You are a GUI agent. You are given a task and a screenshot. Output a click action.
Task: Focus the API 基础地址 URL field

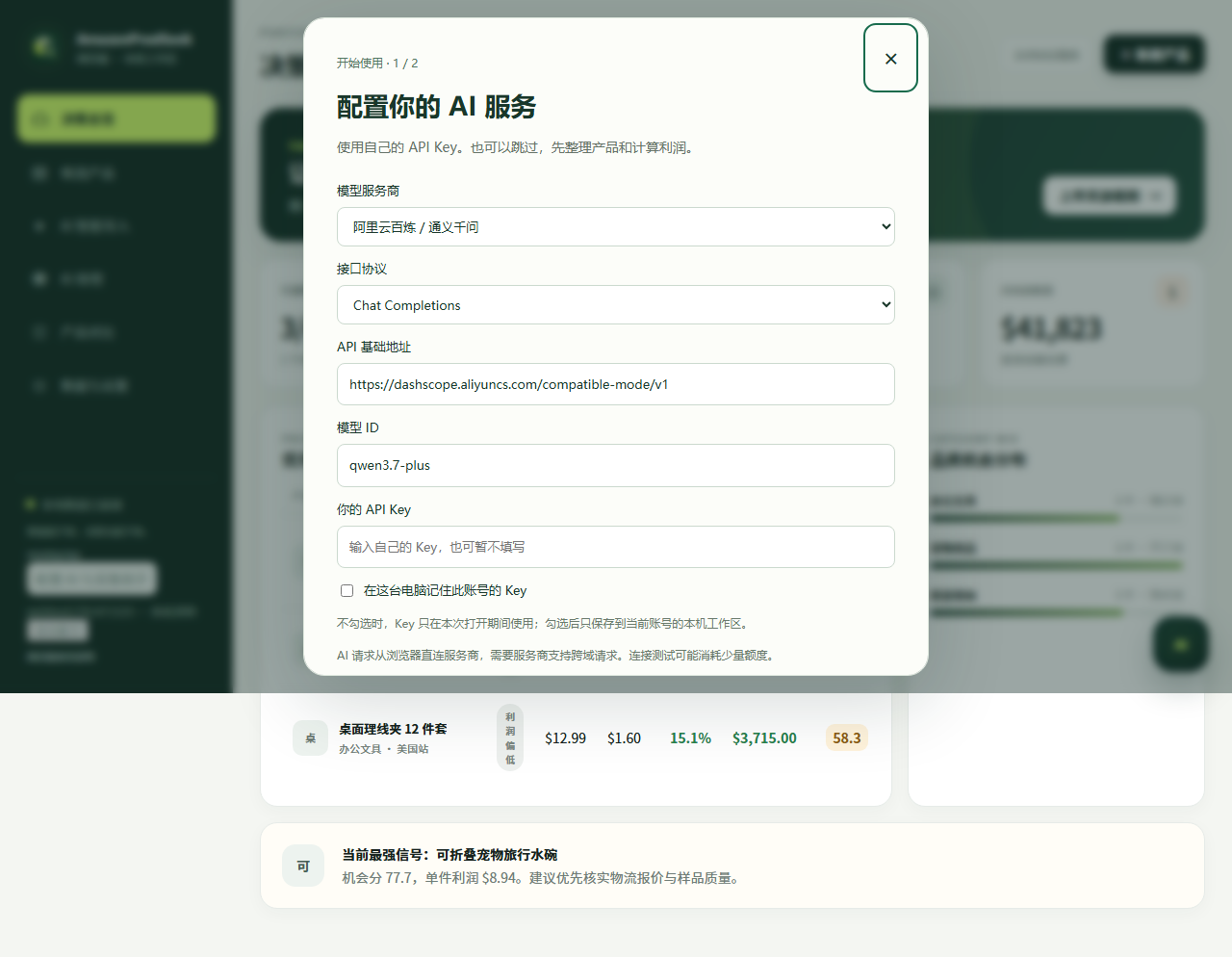(616, 384)
